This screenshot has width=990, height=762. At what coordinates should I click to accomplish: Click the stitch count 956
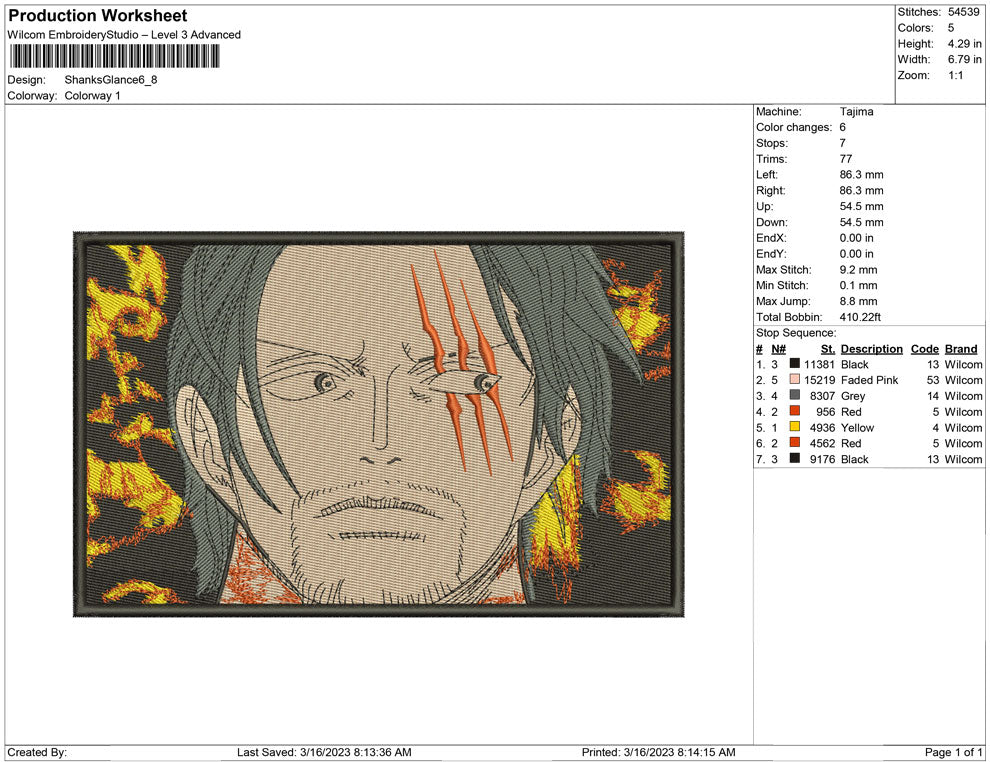pyautogui.click(x=826, y=412)
